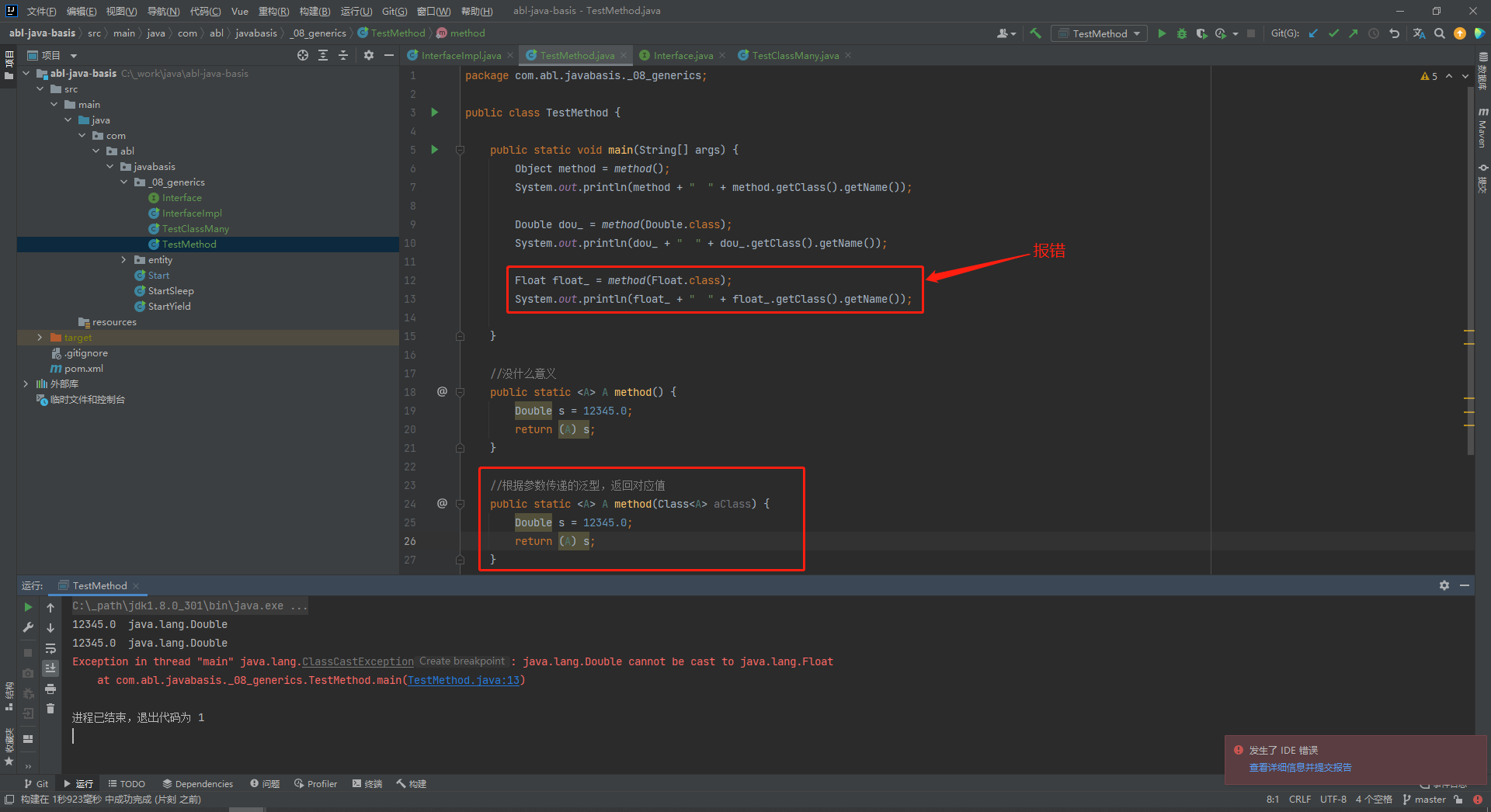Toggle the 运行 tool window button

[78, 784]
